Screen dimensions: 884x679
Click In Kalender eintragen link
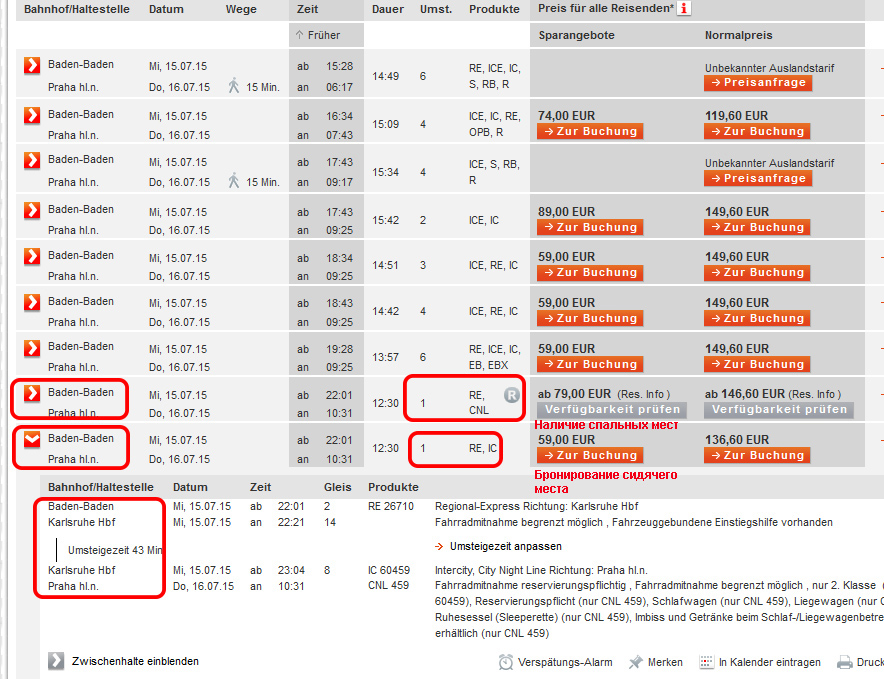pos(770,662)
